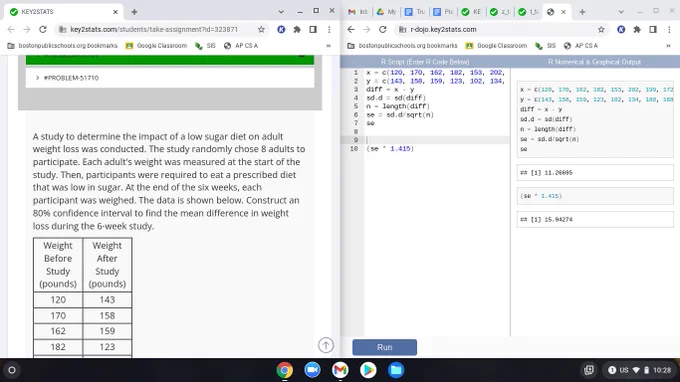Open side panel icon in left window
This screenshot has width=680, height=382.
[x=313, y=29]
